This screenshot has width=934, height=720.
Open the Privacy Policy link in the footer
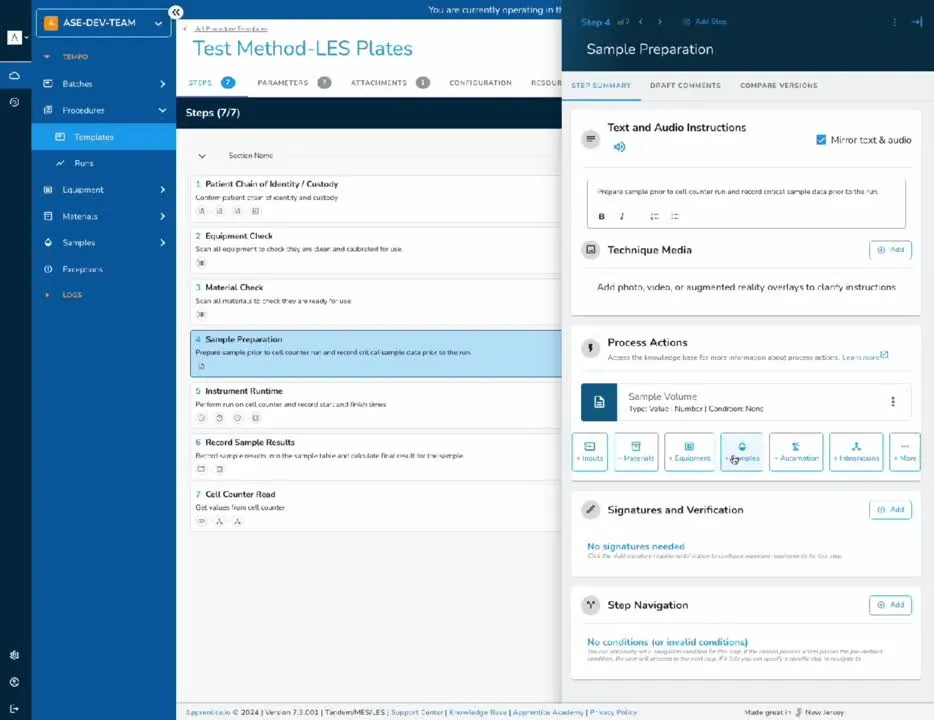(613, 712)
